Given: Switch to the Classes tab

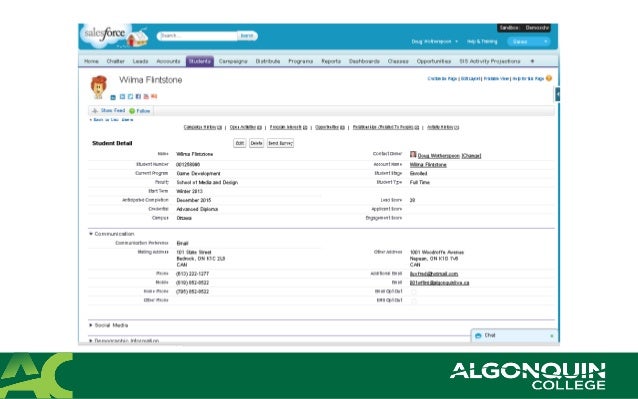Looking at the screenshot, I should pos(398,61).
